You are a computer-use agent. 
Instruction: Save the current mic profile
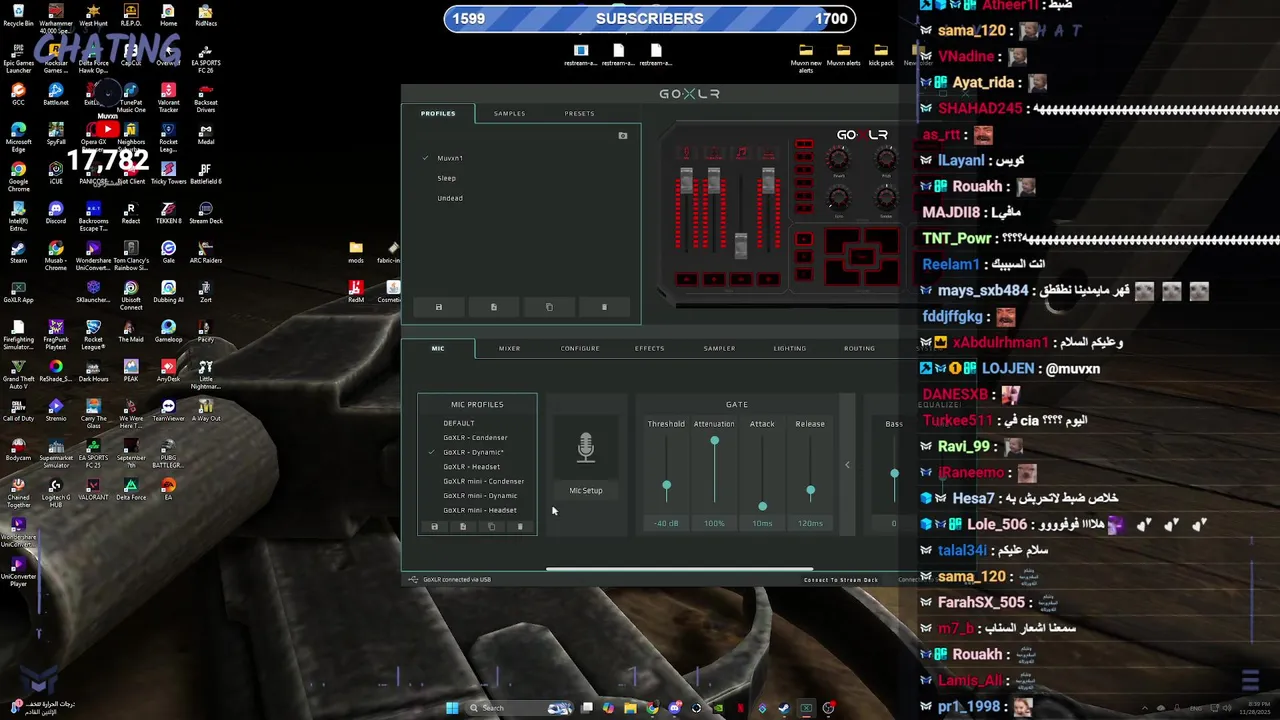click(434, 526)
